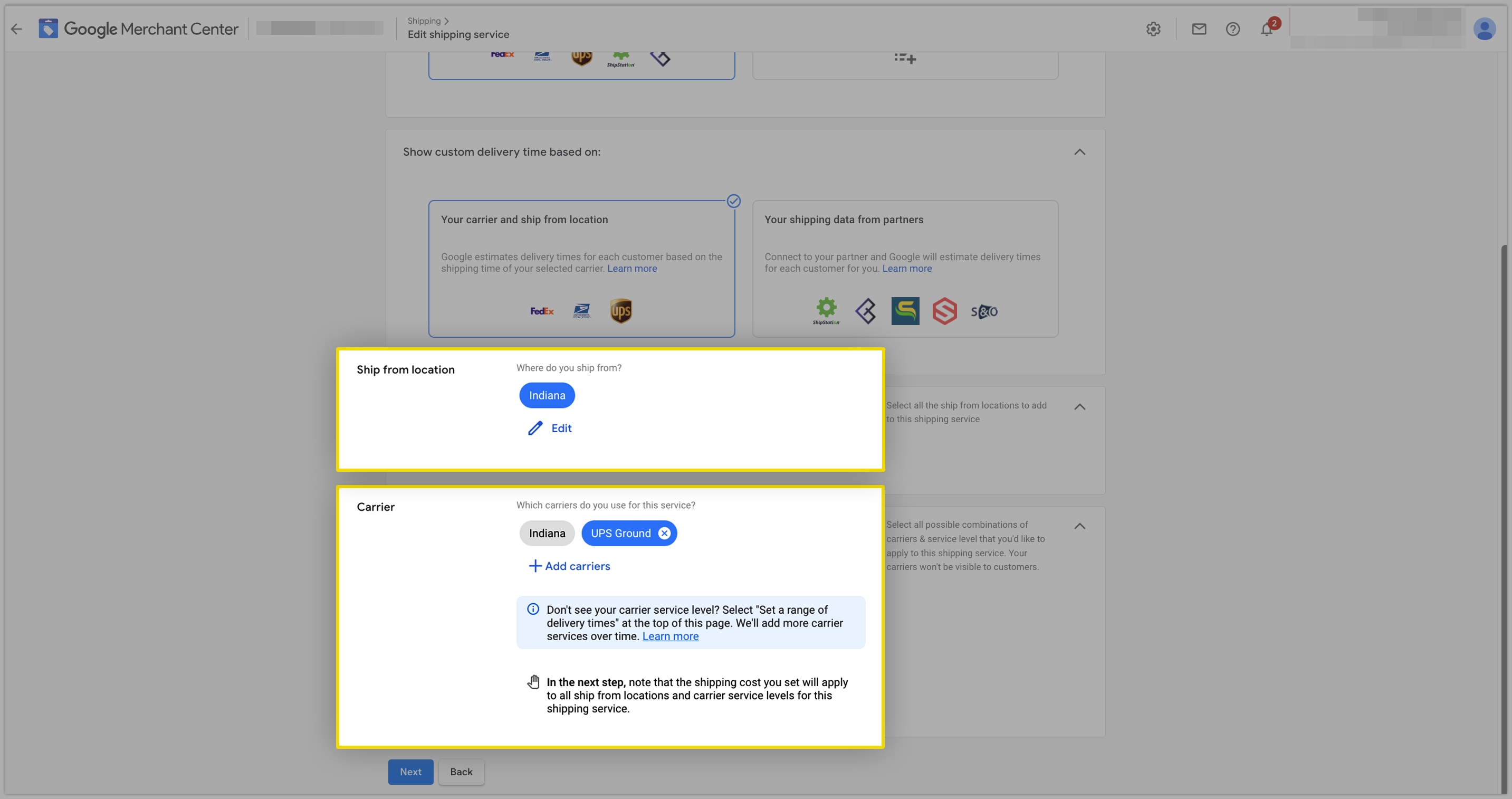Collapse the carriers combinations section chevron
The height and width of the screenshot is (799, 1512).
pos(1079,526)
